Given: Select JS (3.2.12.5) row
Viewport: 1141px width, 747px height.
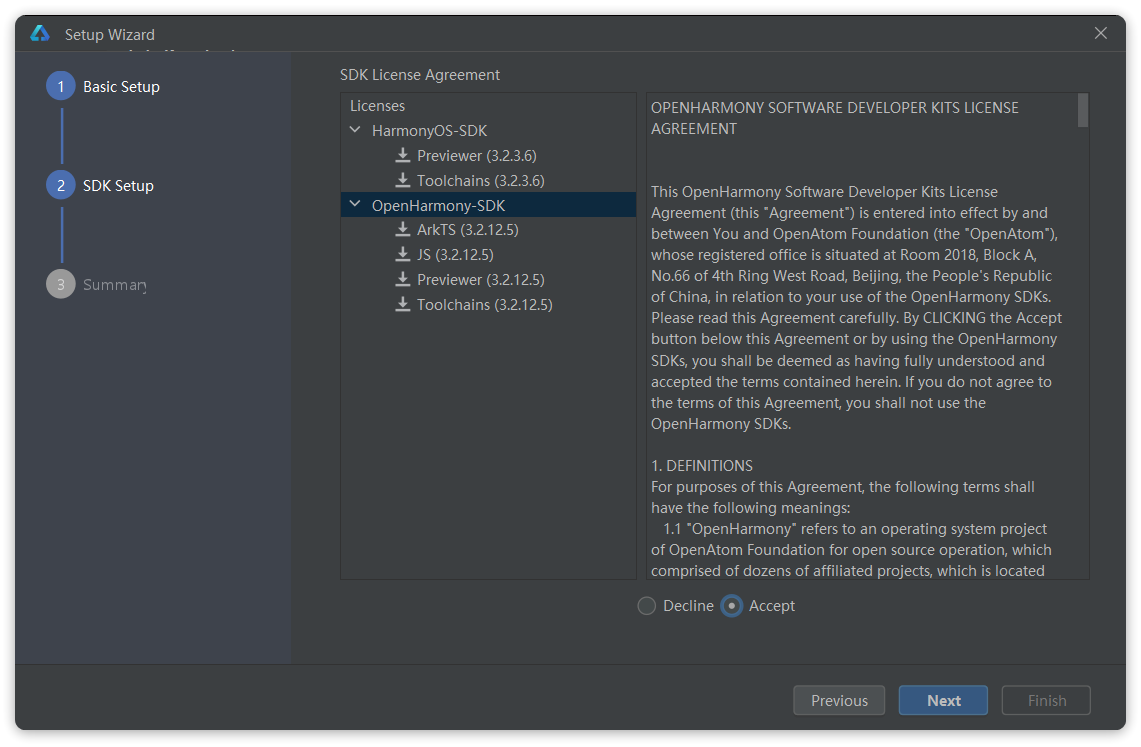Looking at the screenshot, I should [488, 255].
